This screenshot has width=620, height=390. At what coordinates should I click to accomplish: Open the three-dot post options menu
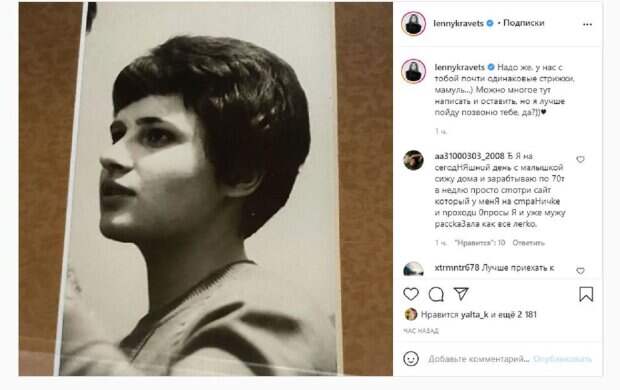587,25
